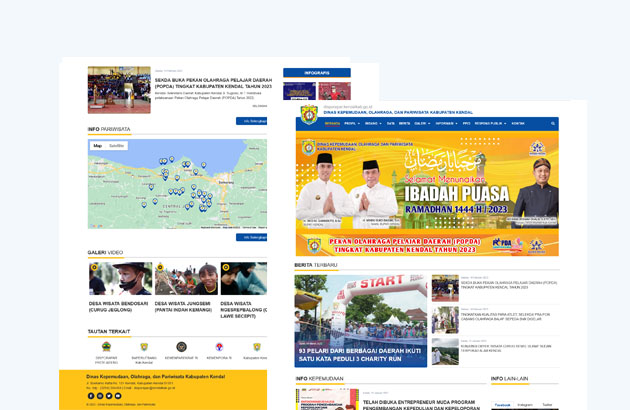630x410 pixels.
Task: Open the Informasi dropdown in navbar
Action: point(446,123)
